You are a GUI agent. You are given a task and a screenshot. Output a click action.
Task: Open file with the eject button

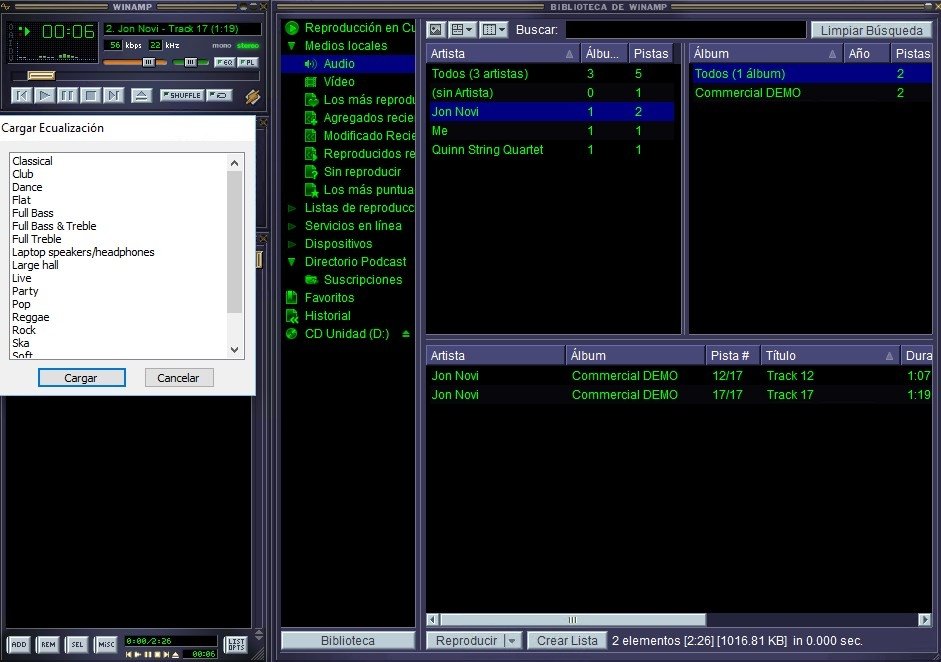click(141, 95)
